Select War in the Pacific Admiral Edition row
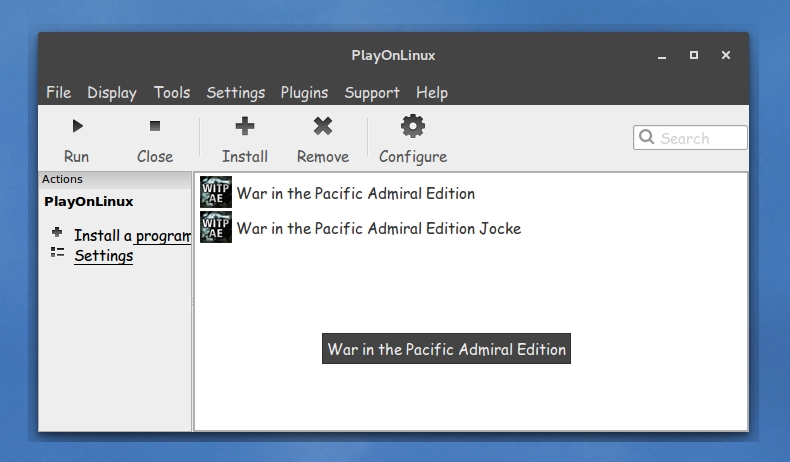This screenshot has width=790, height=462. [471, 193]
